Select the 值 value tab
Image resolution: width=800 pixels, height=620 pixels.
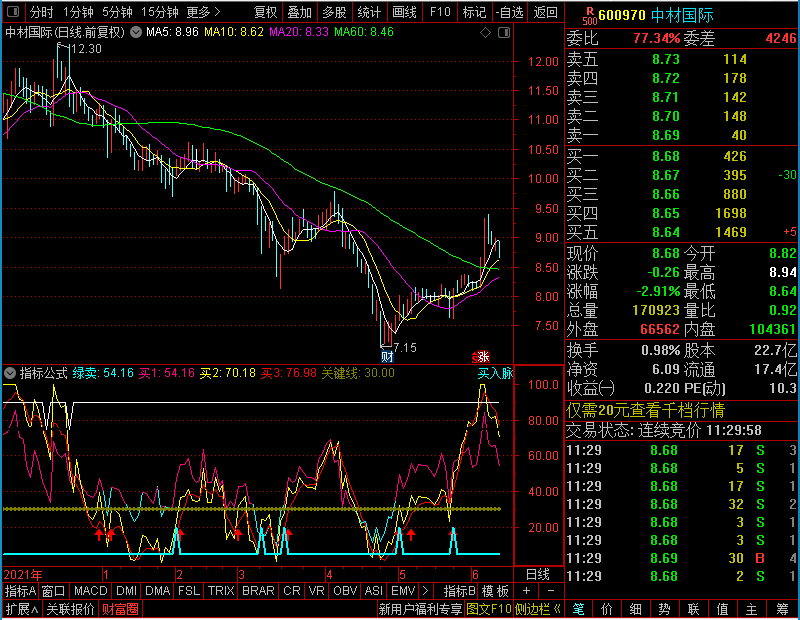pos(722,609)
